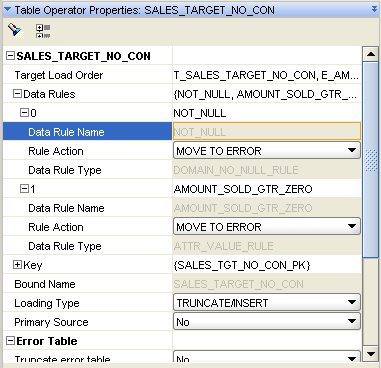Collapse the Error Table section

click(x=11, y=341)
